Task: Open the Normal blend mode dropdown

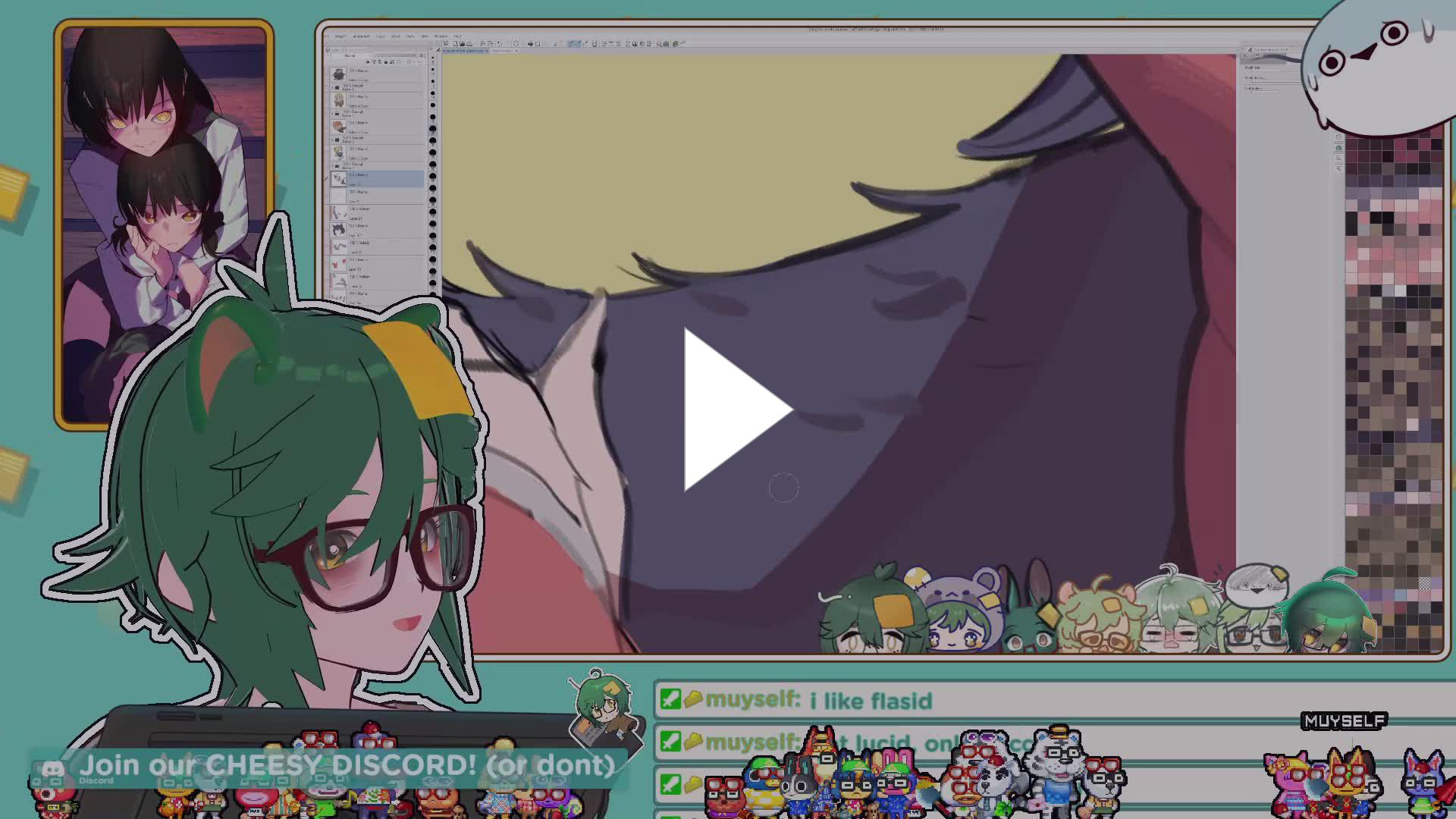Action: (x=353, y=55)
